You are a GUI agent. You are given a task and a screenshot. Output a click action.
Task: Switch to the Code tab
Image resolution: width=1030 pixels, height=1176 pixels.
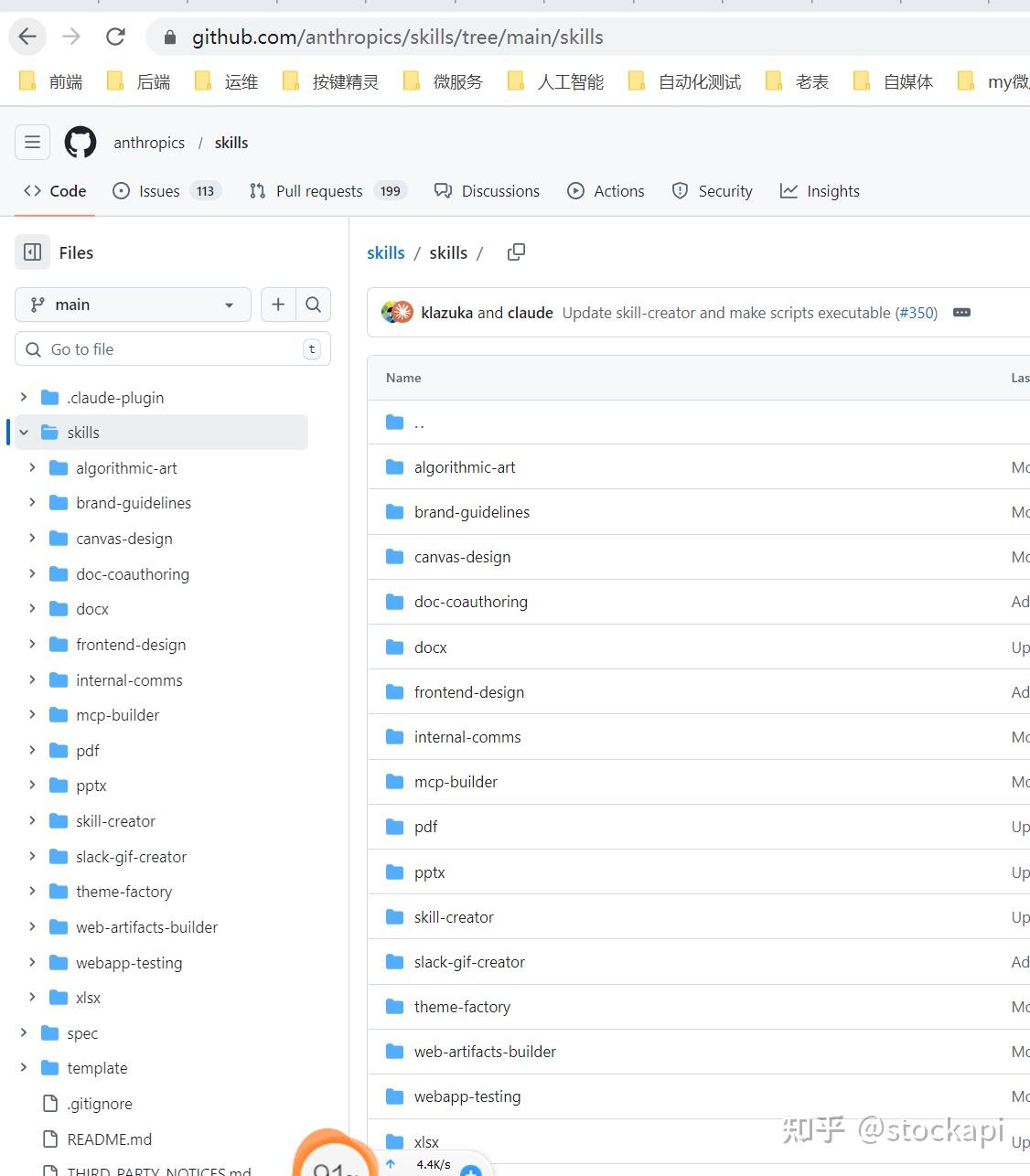click(55, 191)
